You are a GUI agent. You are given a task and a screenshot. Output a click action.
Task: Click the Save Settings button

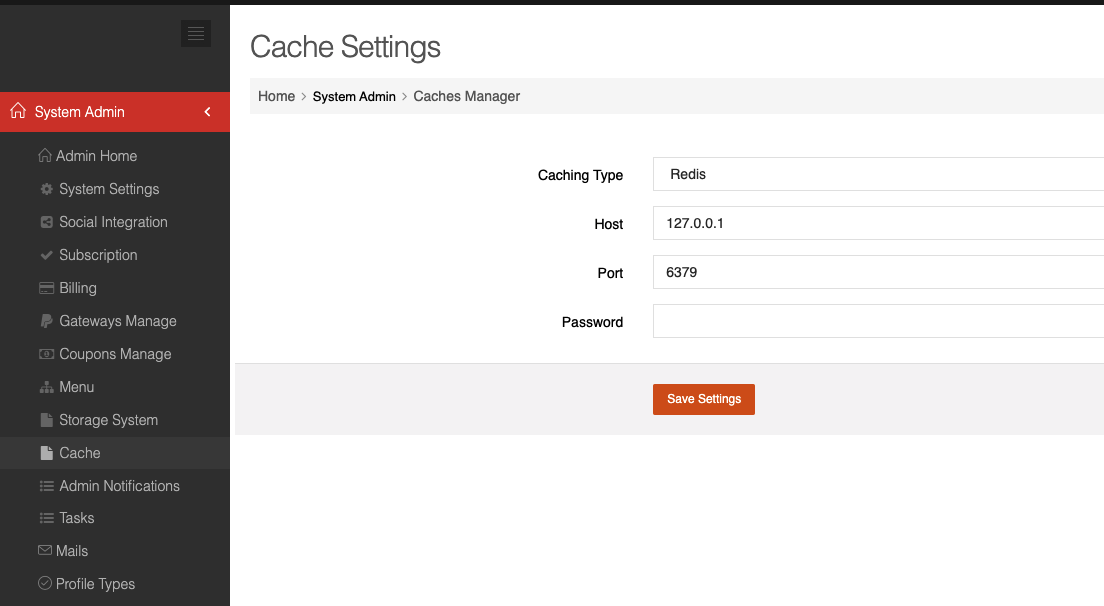(703, 399)
